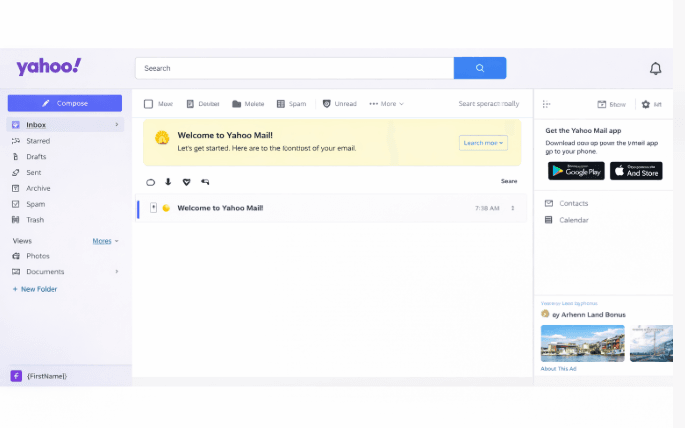Viewport: 685px width, 428px height.
Task: Click the App Store badge
Action: click(x=636, y=171)
